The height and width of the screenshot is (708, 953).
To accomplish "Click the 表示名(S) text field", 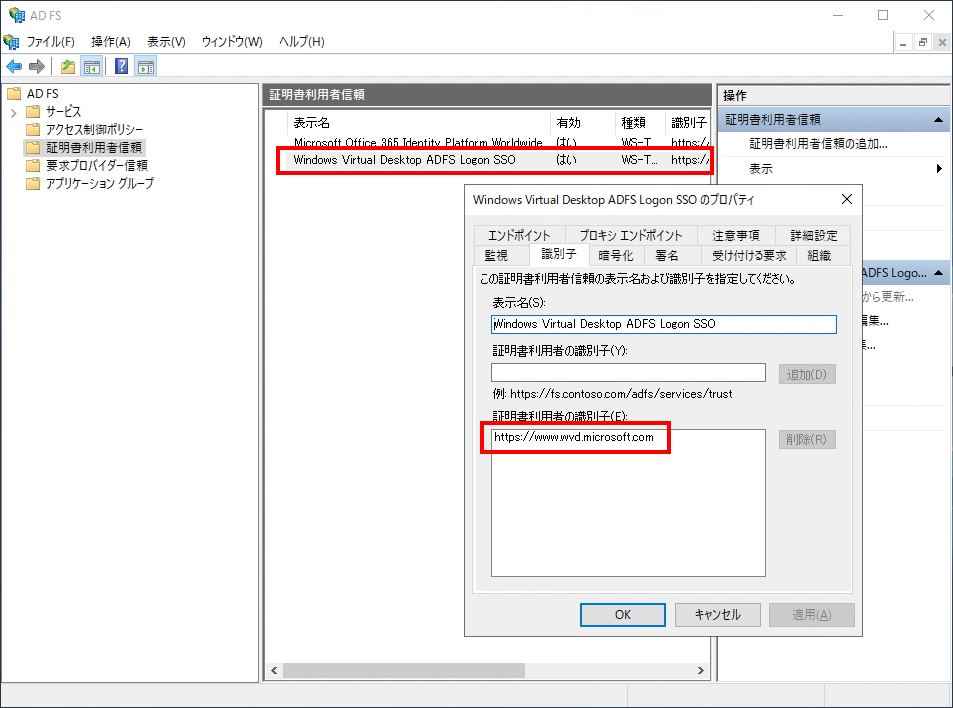I will click(664, 324).
